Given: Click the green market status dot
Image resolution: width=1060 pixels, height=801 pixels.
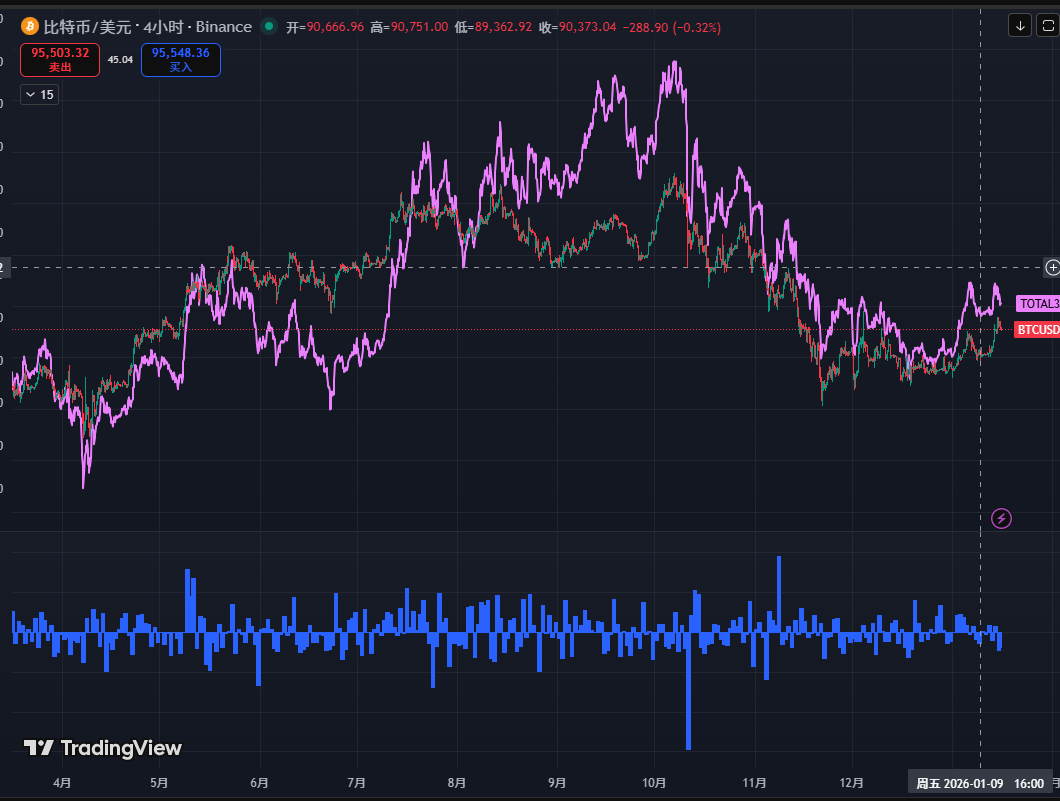Looking at the screenshot, I should (x=268, y=27).
